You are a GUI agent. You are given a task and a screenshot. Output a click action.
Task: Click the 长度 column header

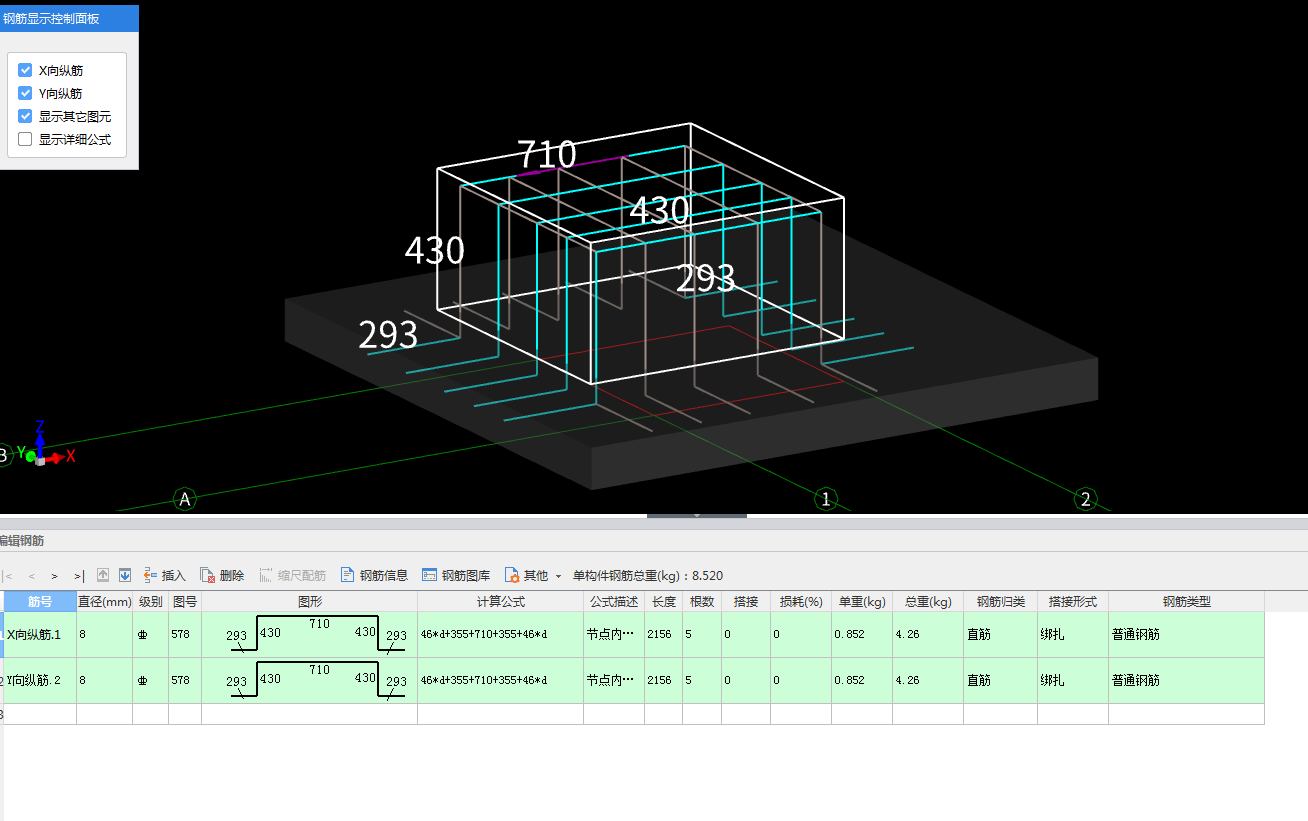click(x=664, y=601)
